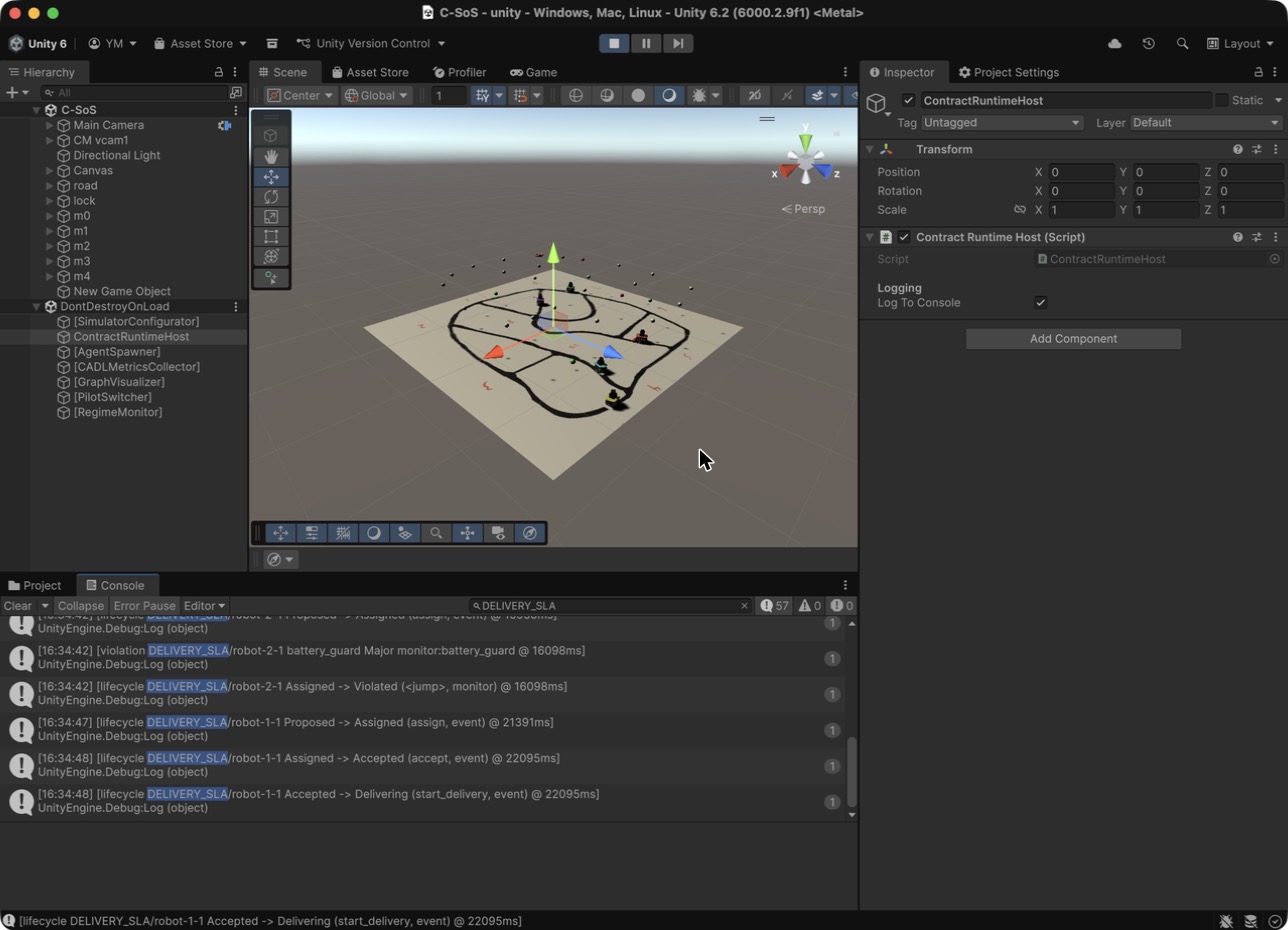Toggle the Static checkbox
The width and height of the screenshot is (1288, 930).
[1221, 100]
